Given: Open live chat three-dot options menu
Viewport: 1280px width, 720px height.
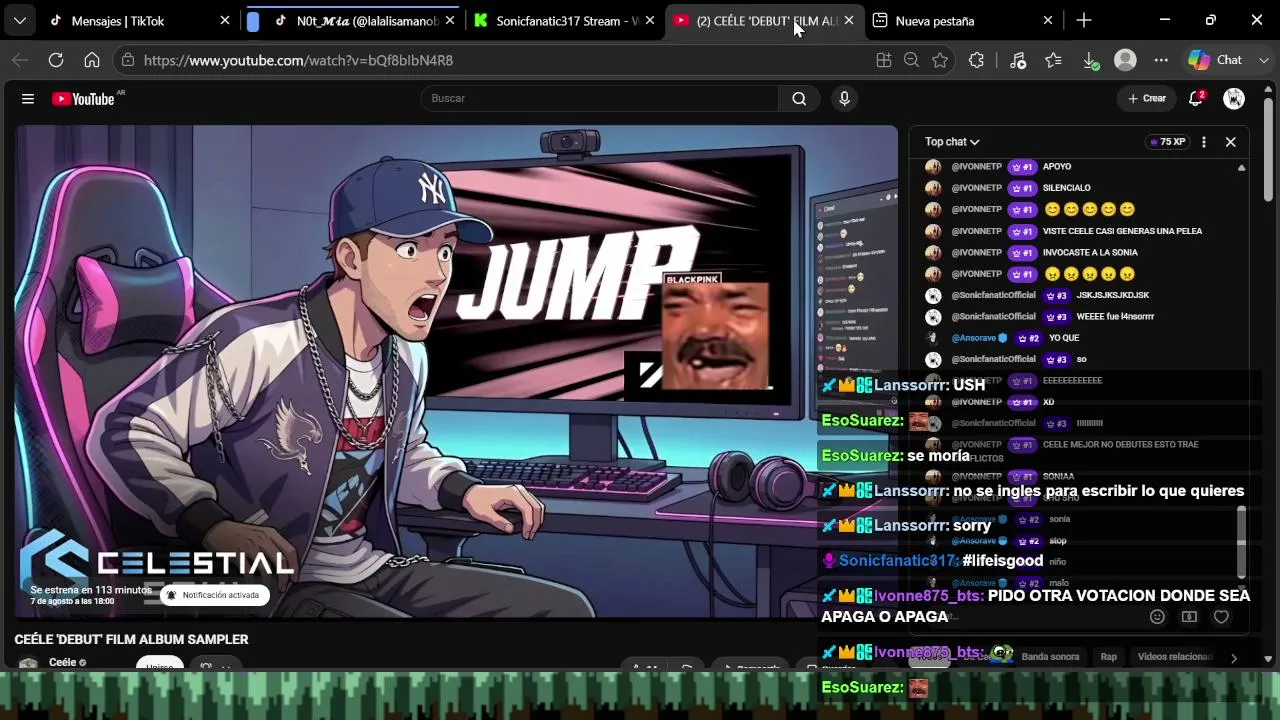Looking at the screenshot, I should (1204, 142).
